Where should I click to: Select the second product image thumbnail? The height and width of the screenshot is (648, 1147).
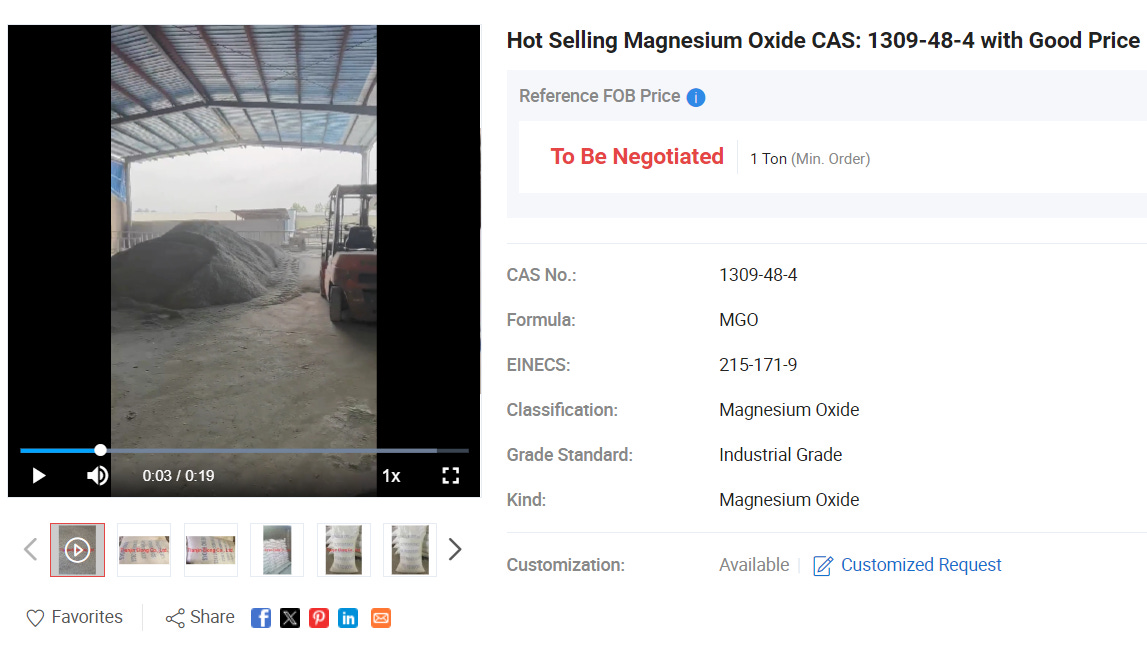(211, 550)
